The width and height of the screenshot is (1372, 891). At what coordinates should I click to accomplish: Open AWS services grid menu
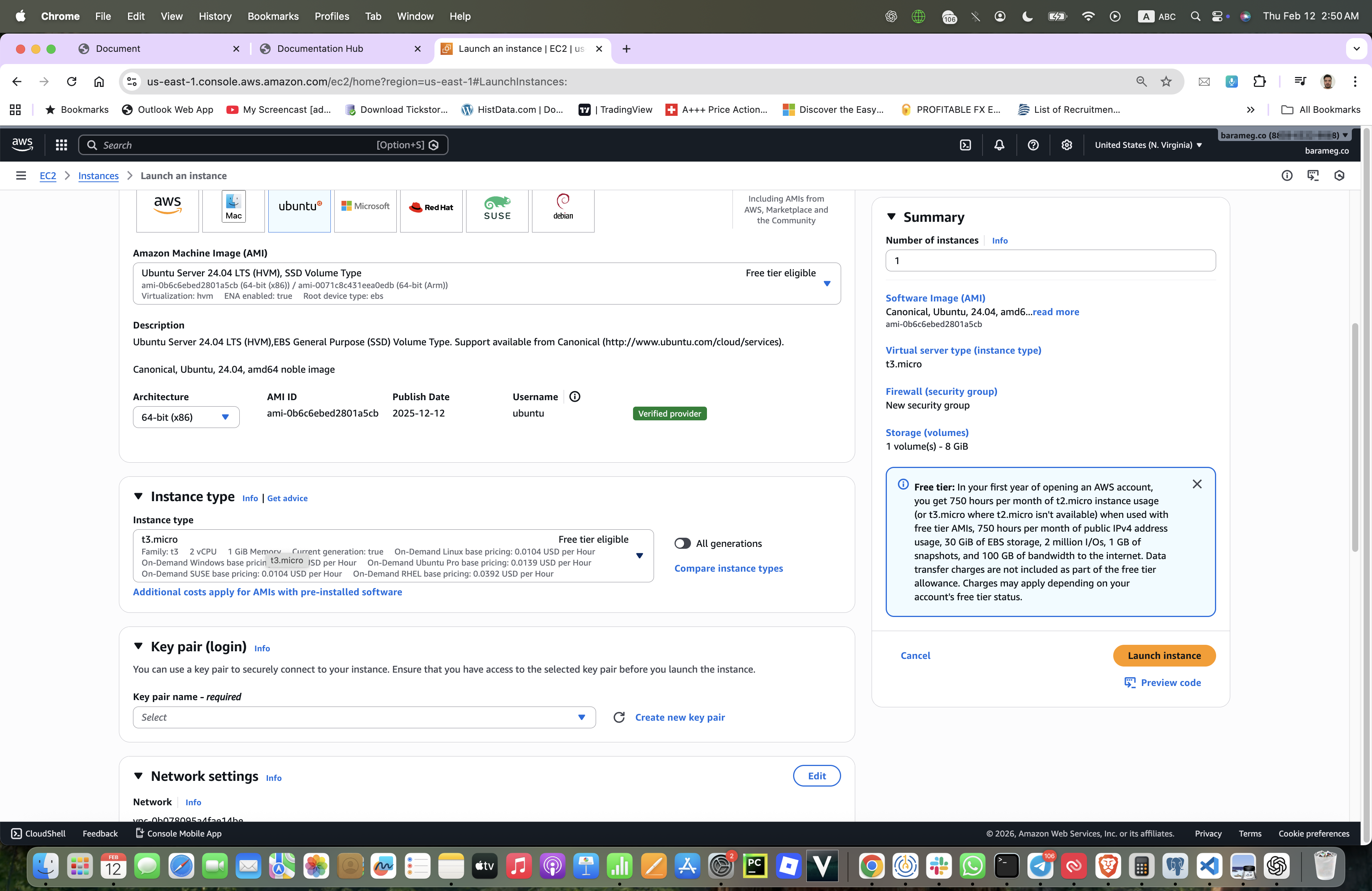[x=61, y=145]
